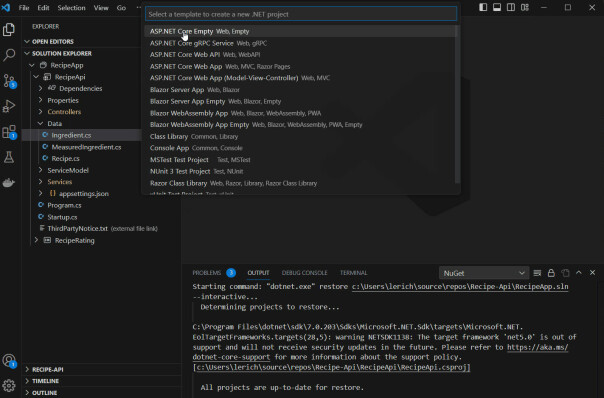Open the Docker view

(x=9, y=182)
